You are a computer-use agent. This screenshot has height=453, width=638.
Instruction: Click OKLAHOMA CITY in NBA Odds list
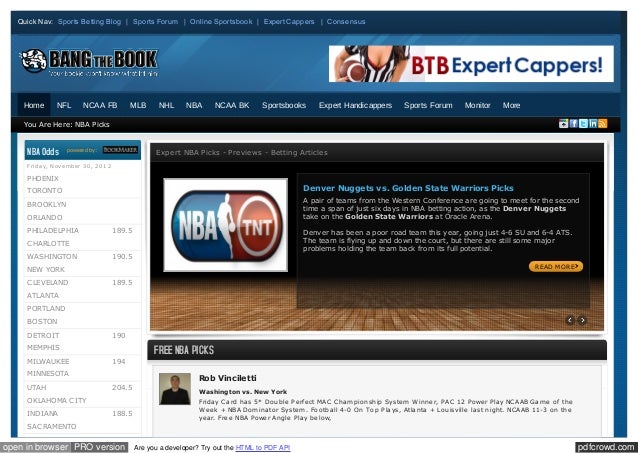[x=57, y=400]
